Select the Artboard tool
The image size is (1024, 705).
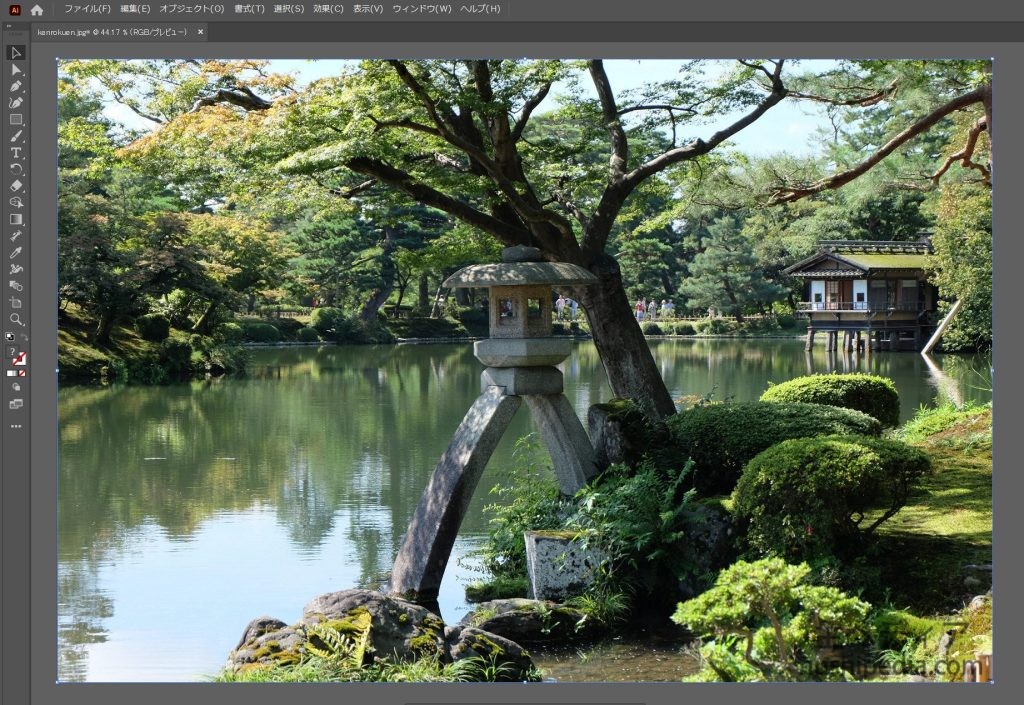tap(16, 303)
